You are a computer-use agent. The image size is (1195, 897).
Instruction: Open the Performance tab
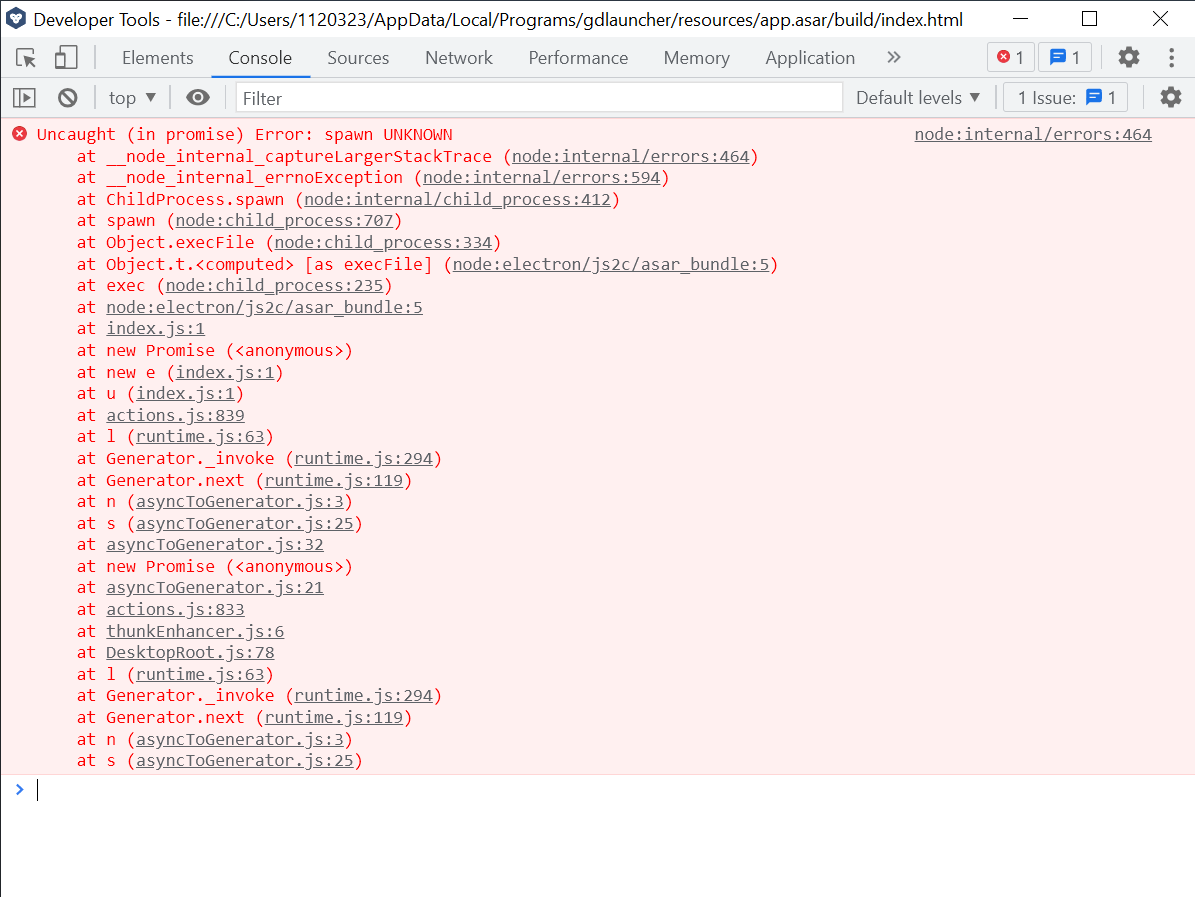578,58
